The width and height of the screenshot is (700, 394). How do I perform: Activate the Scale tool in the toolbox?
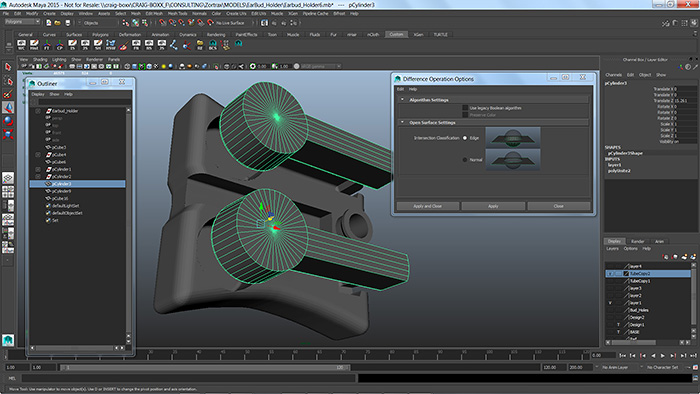8,134
